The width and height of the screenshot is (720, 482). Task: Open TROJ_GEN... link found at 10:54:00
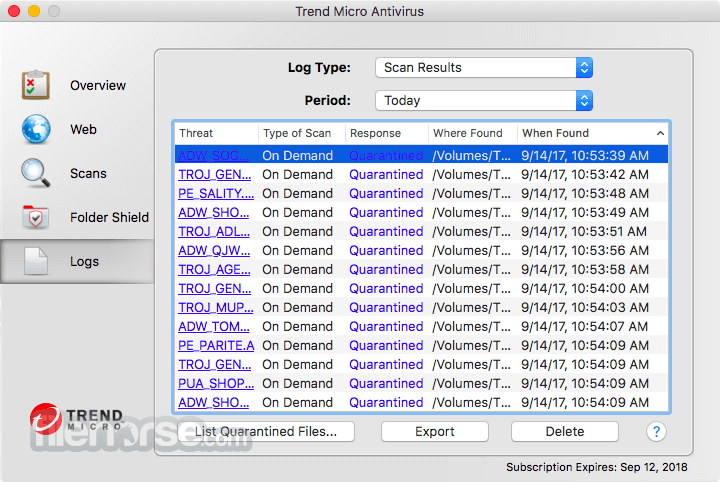tap(214, 288)
